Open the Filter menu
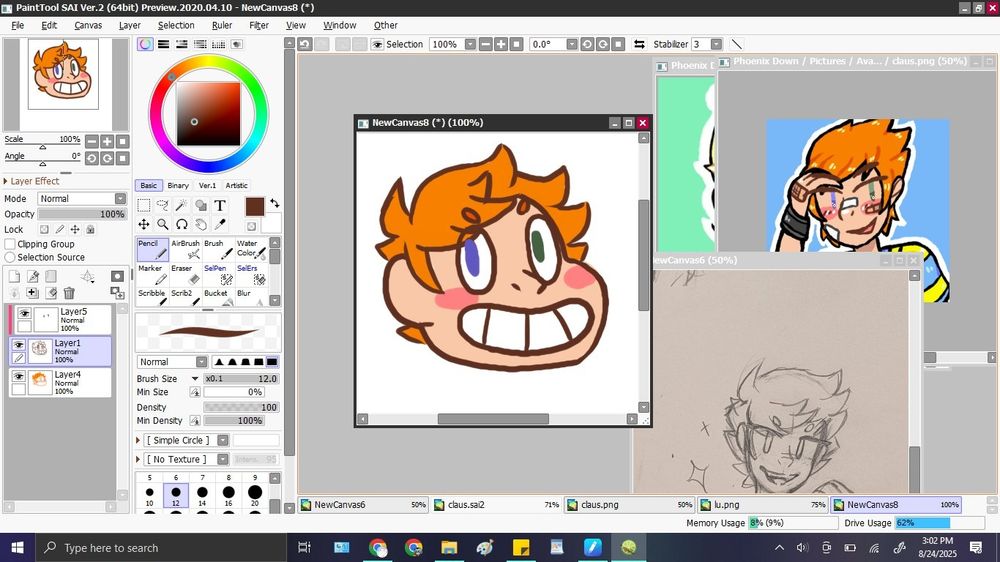Viewport: 1000px width, 562px height. pos(258,25)
